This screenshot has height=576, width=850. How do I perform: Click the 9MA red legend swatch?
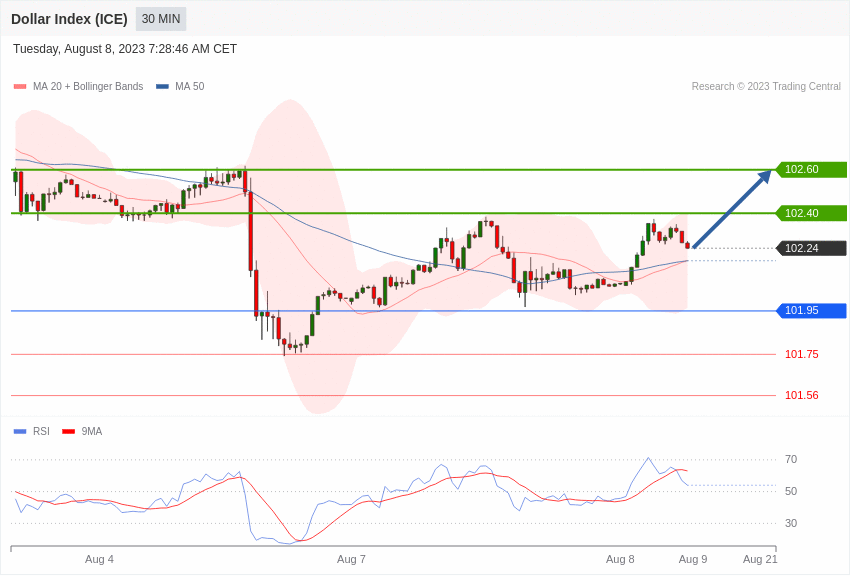[68, 431]
